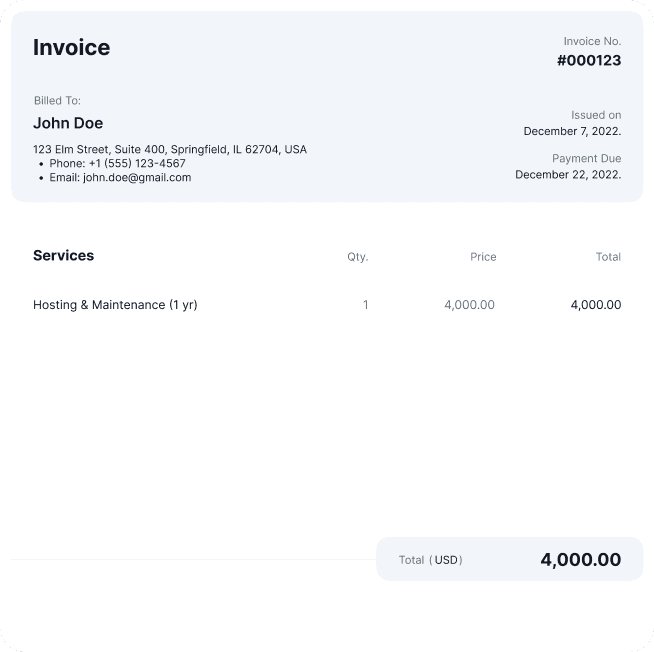The image size is (654, 652).
Task: Select the Hosting & Maintenance (1 yr) item
Action: coord(115,305)
